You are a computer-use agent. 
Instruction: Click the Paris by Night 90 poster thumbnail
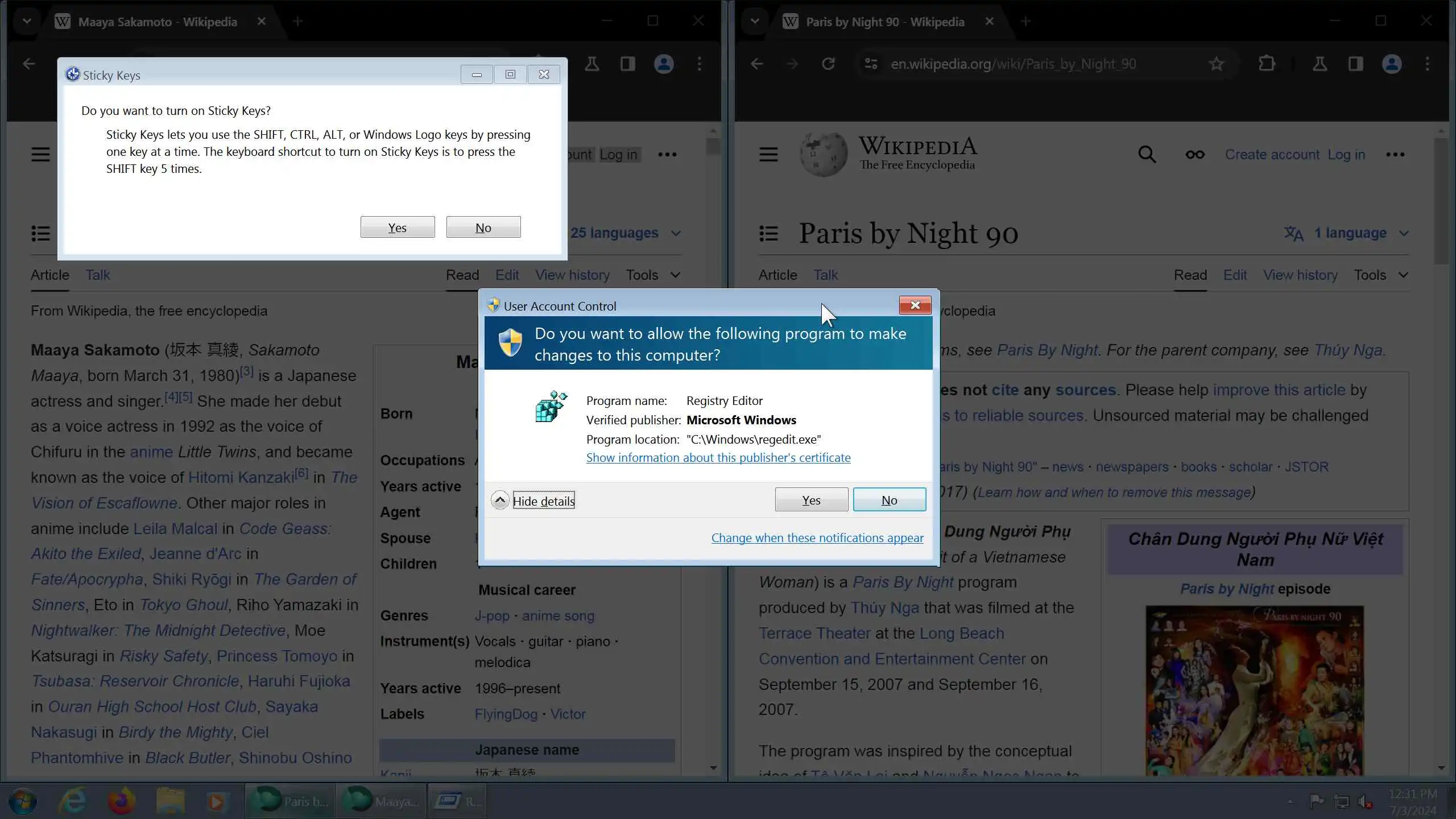[1255, 691]
